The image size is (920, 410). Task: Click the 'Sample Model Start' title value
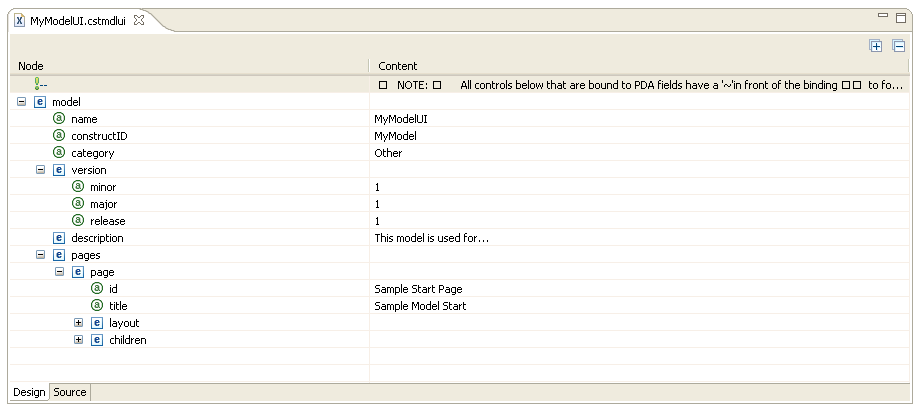pyautogui.click(x=420, y=306)
